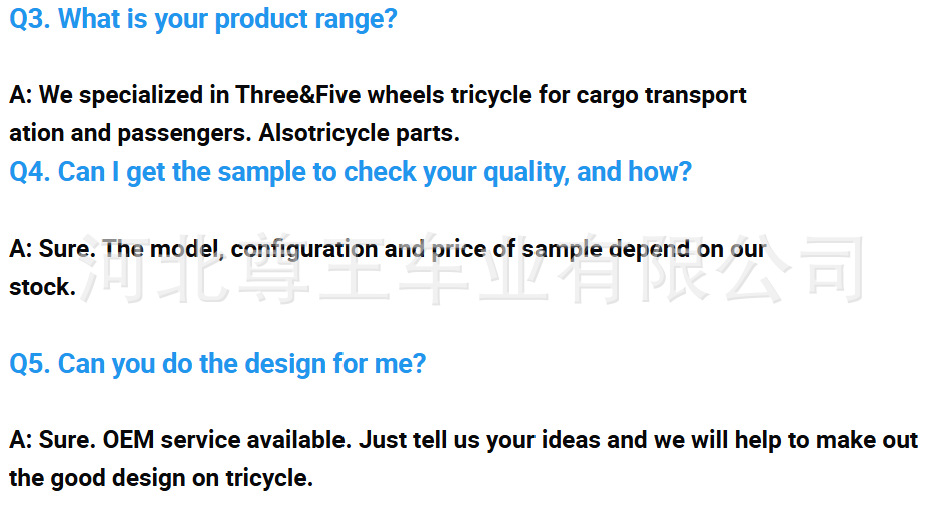Click the word "available." in the Q5 answer
Image resolution: width=945 pixels, height=511 pixels.
[x=300, y=440]
